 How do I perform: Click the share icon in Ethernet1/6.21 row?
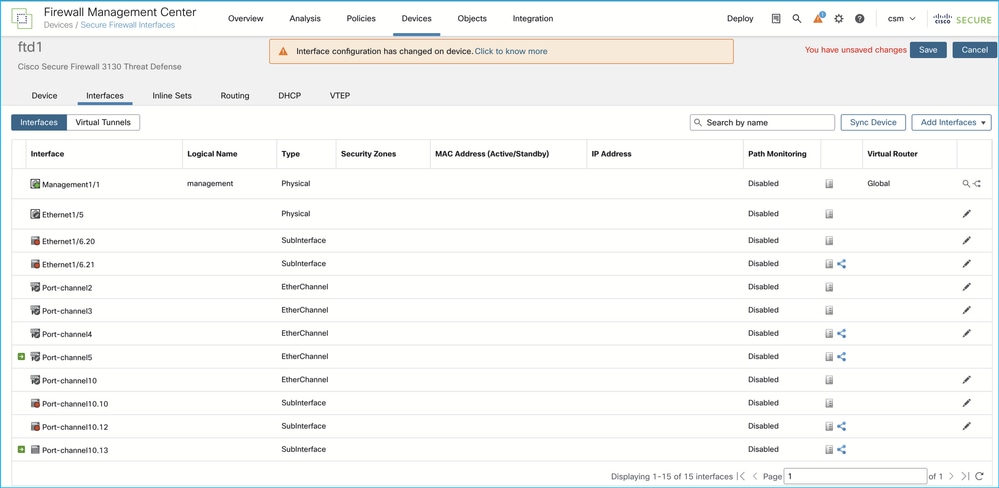pyautogui.click(x=841, y=264)
